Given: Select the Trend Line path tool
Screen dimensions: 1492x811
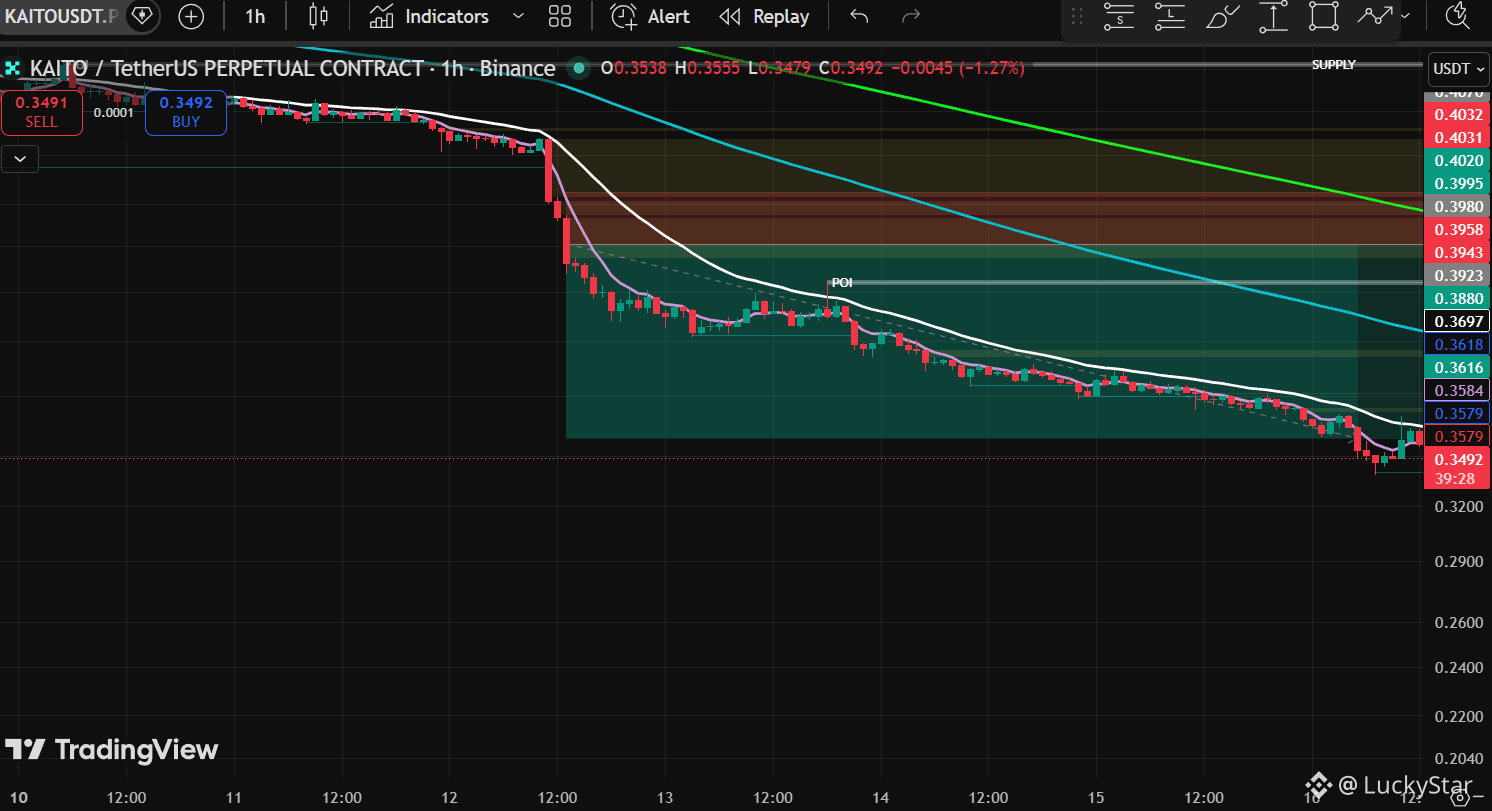Looking at the screenshot, I should point(1376,16).
